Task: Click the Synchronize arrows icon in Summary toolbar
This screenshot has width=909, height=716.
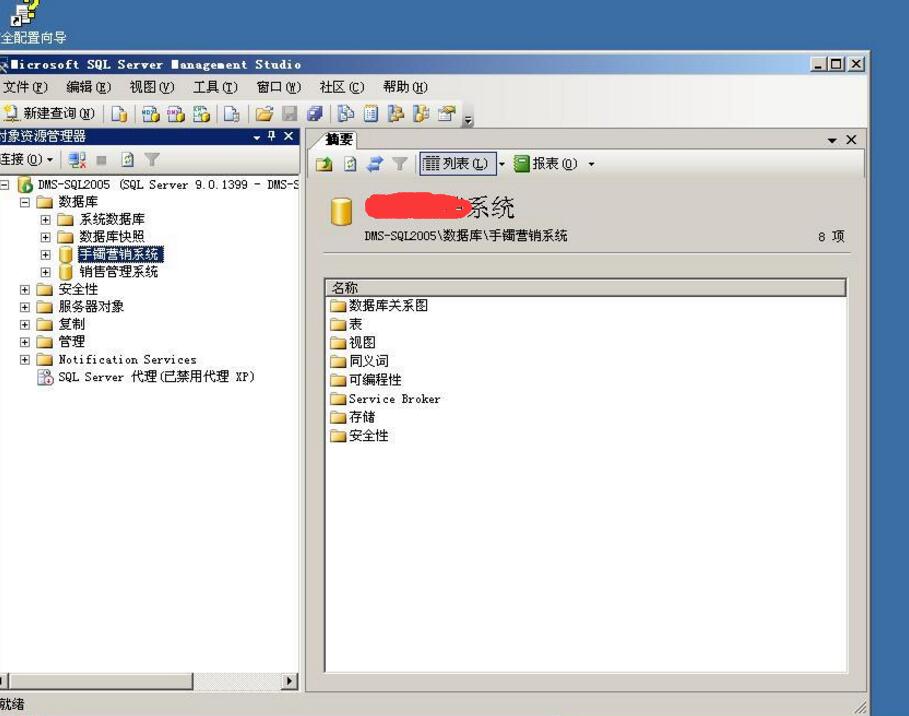Action: 374,164
